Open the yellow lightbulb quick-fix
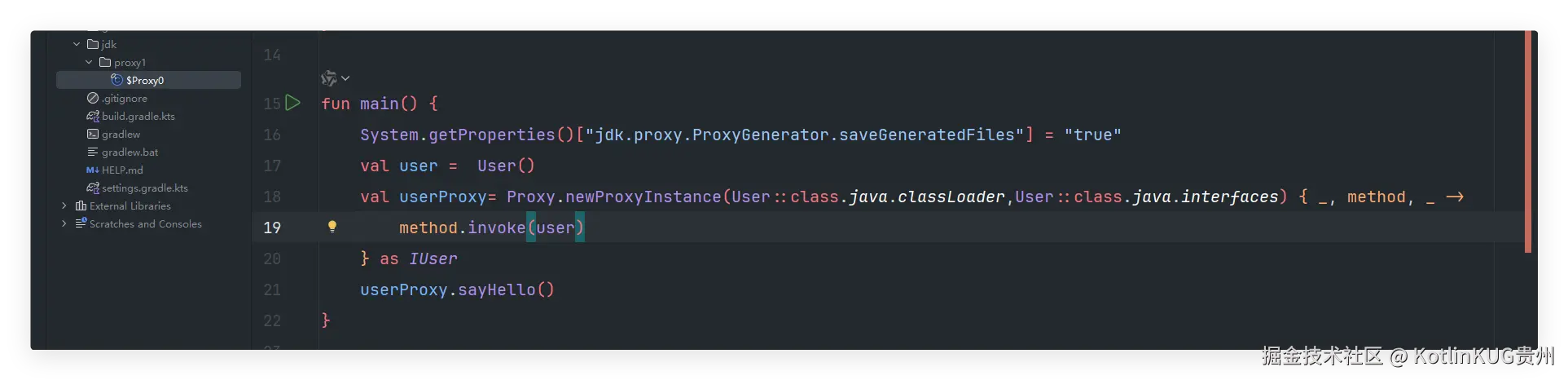The width and height of the screenshot is (1568, 380). pyautogui.click(x=332, y=227)
